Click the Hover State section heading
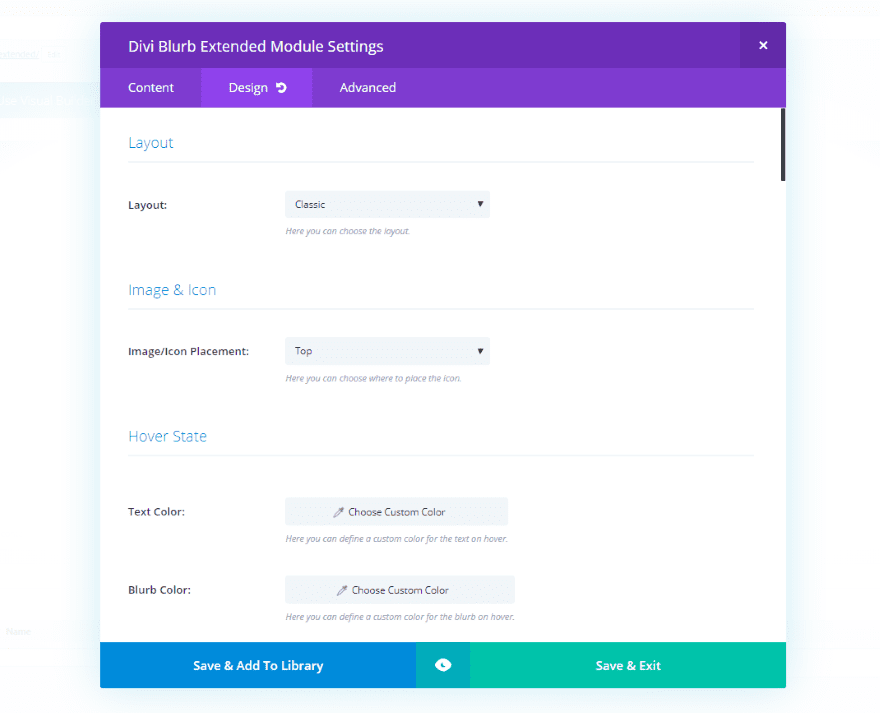880x713 pixels. [x=168, y=437]
